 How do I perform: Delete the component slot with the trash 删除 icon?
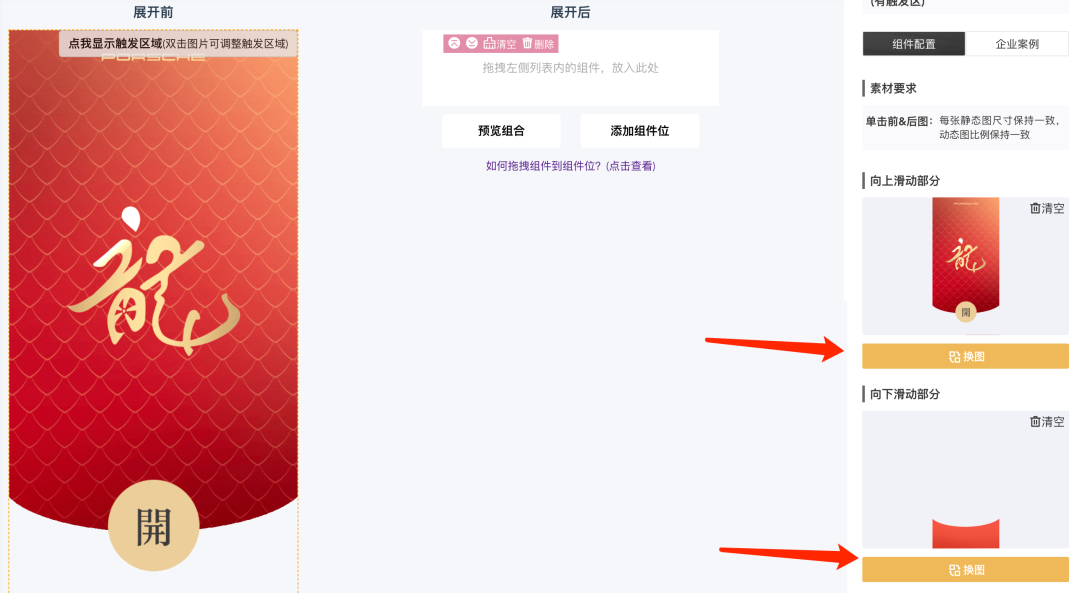[538, 43]
